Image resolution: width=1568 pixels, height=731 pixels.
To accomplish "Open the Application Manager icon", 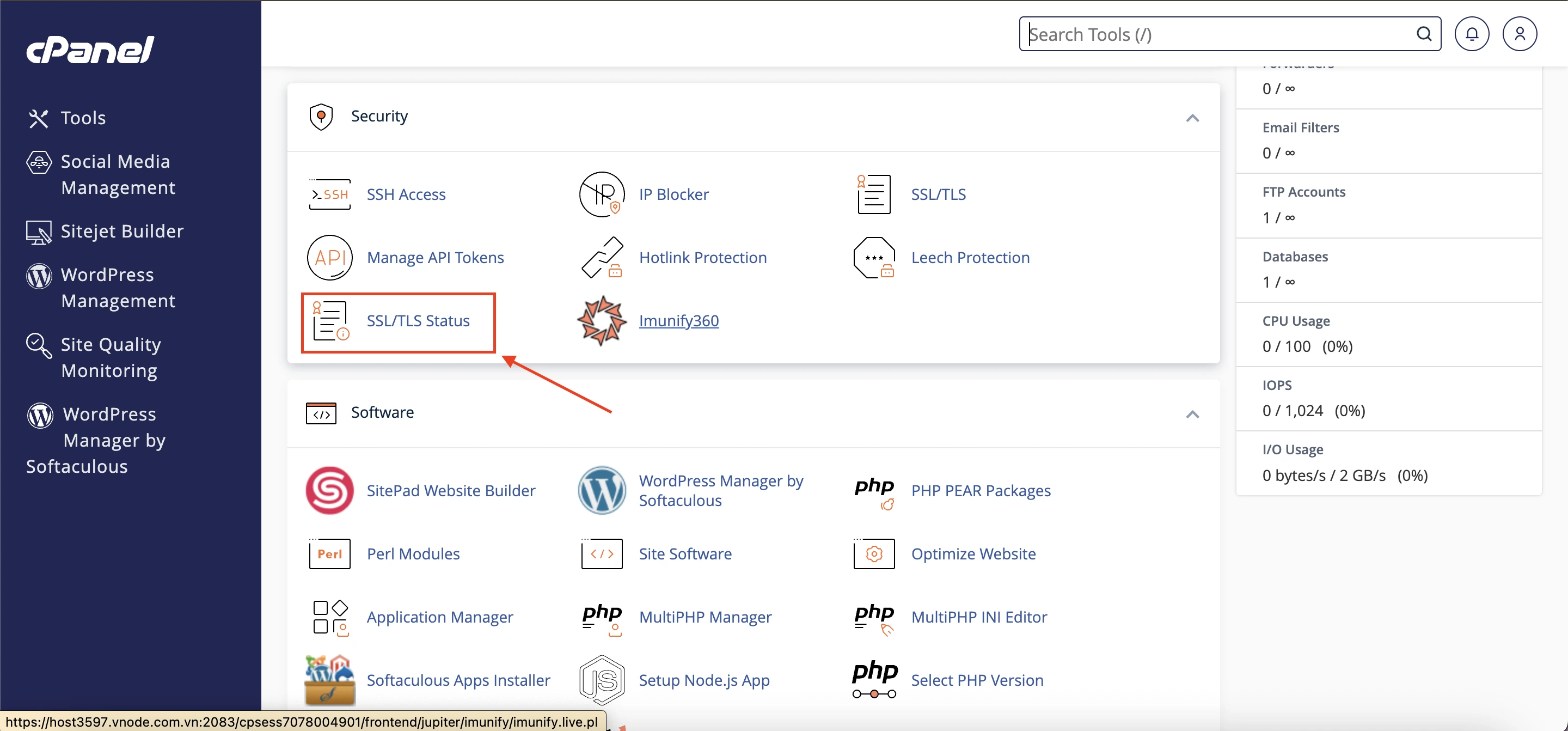I will click(330, 618).
